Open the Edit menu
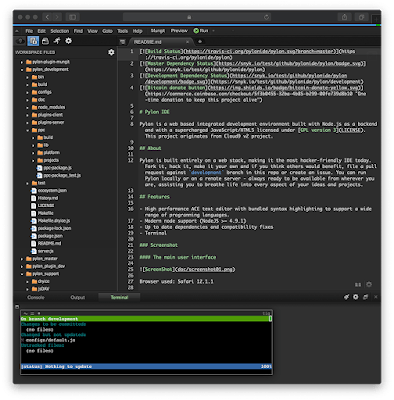The width and height of the screenshot is (394, 400). click(41, 31)
